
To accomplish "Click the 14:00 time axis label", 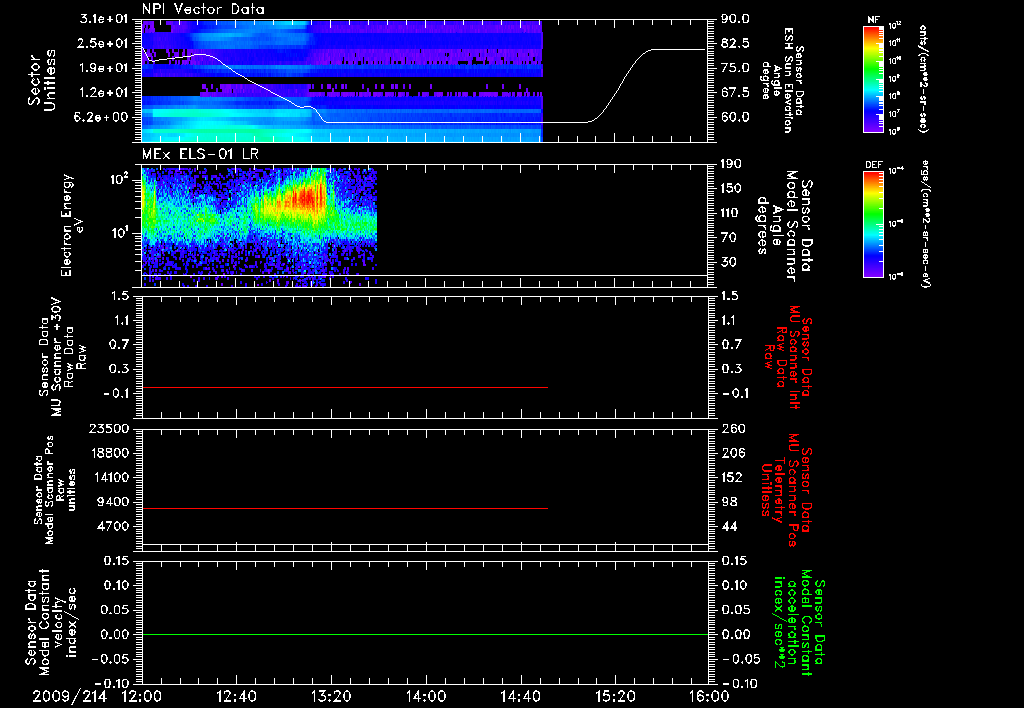I will point(426,696).
